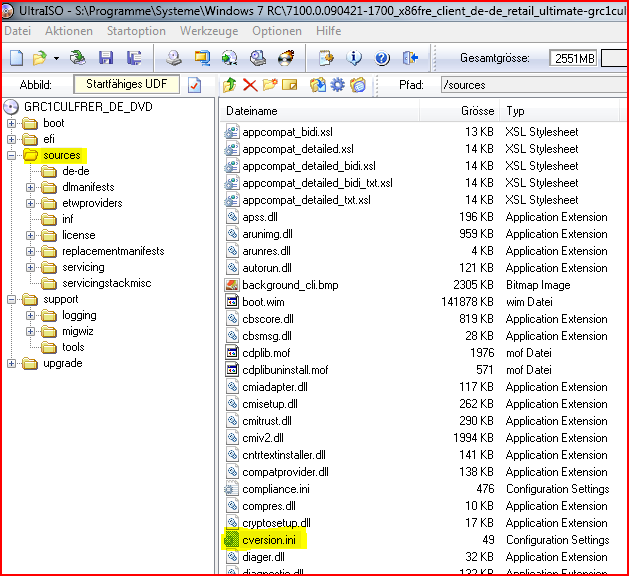The height and width of the screenshot is (576, 629).
Task: Click the Gesamtgrösse 2551MB field
Action: pos(573,59)
